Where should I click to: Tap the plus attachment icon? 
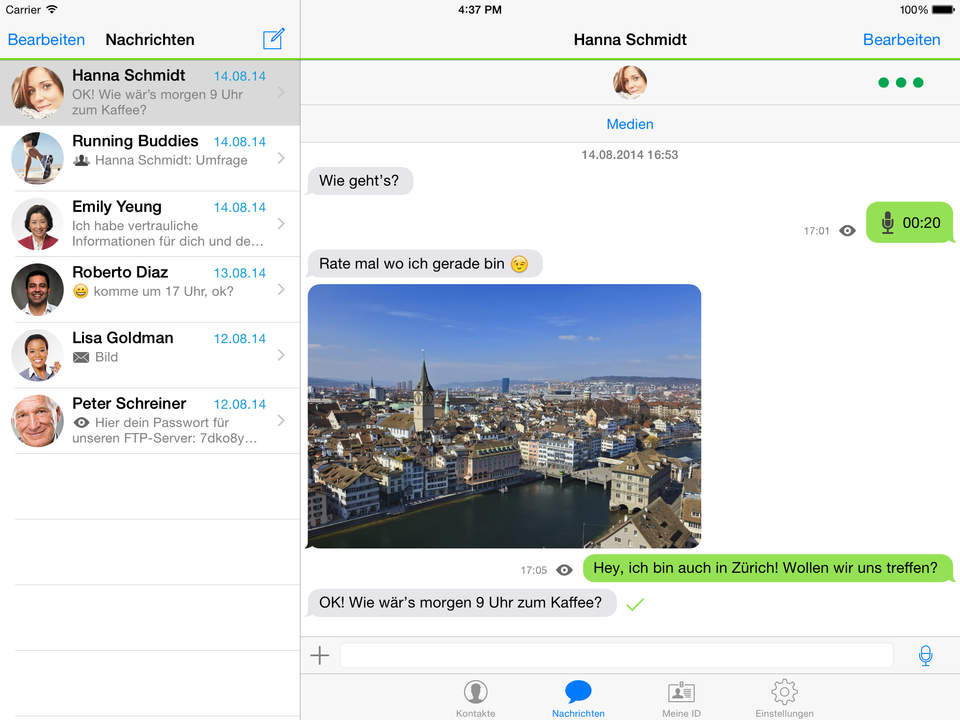pyautogui.click(x=319, y=656)
